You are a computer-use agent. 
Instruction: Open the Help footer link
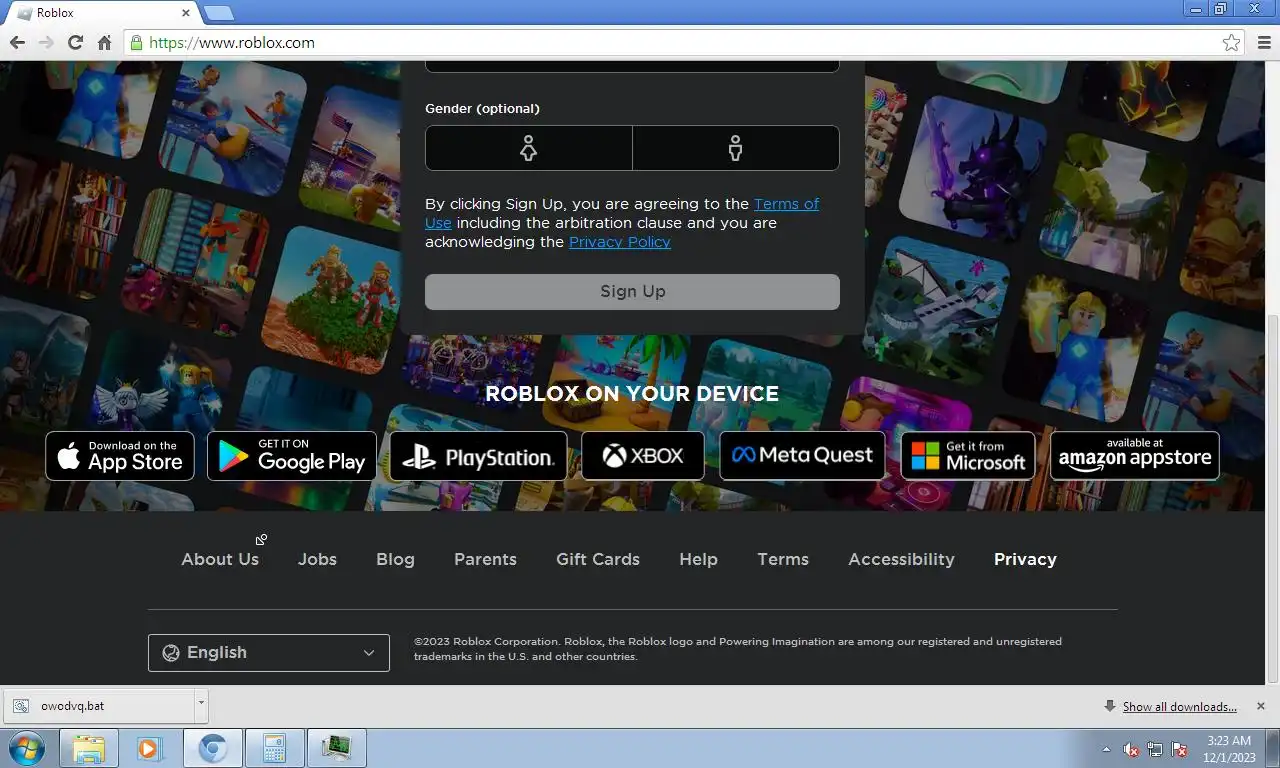tap(698, 559)
